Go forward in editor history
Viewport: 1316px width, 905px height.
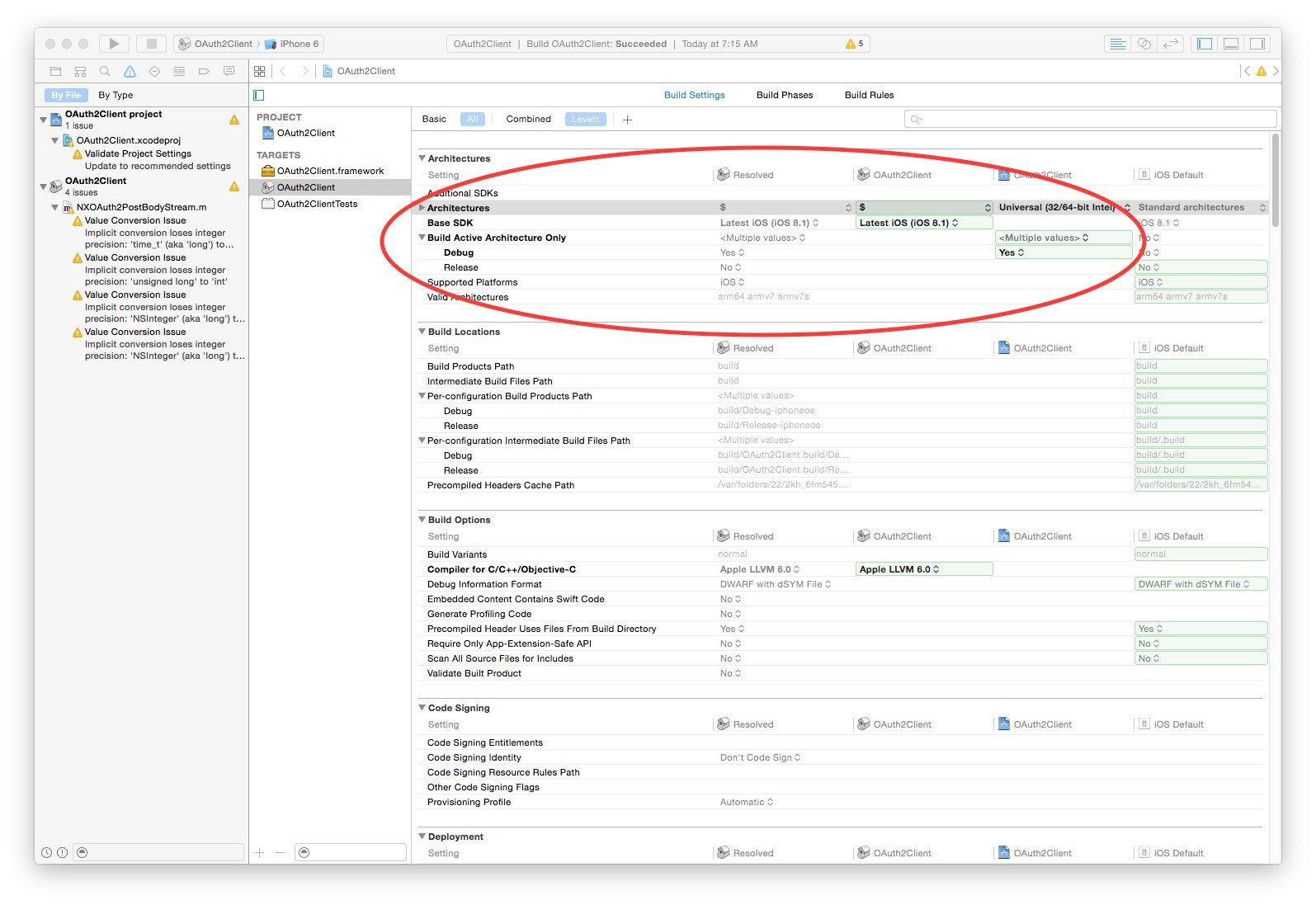tap(305, 71)
